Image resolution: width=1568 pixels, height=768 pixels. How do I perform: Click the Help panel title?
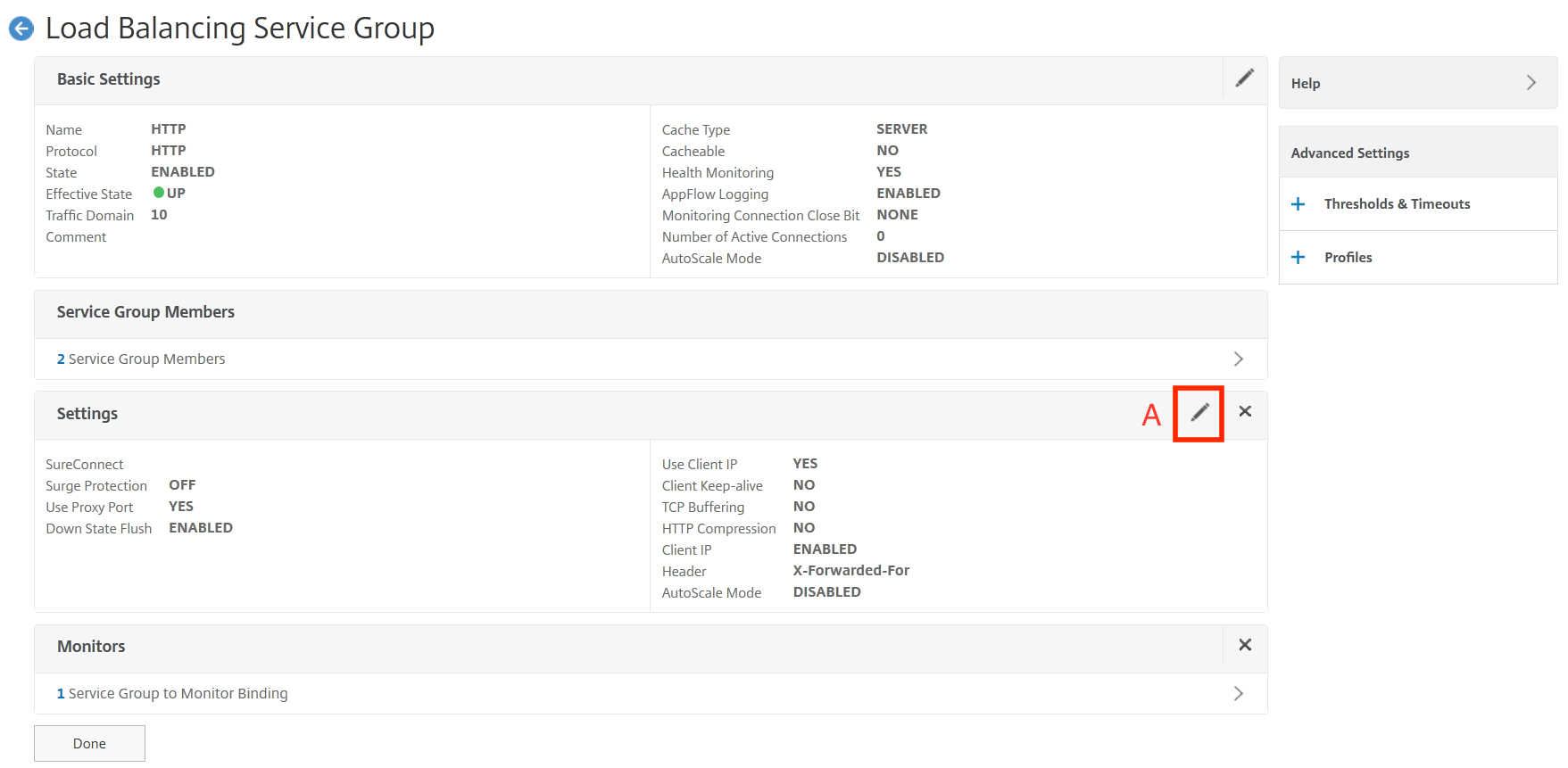click(1306, 83)
